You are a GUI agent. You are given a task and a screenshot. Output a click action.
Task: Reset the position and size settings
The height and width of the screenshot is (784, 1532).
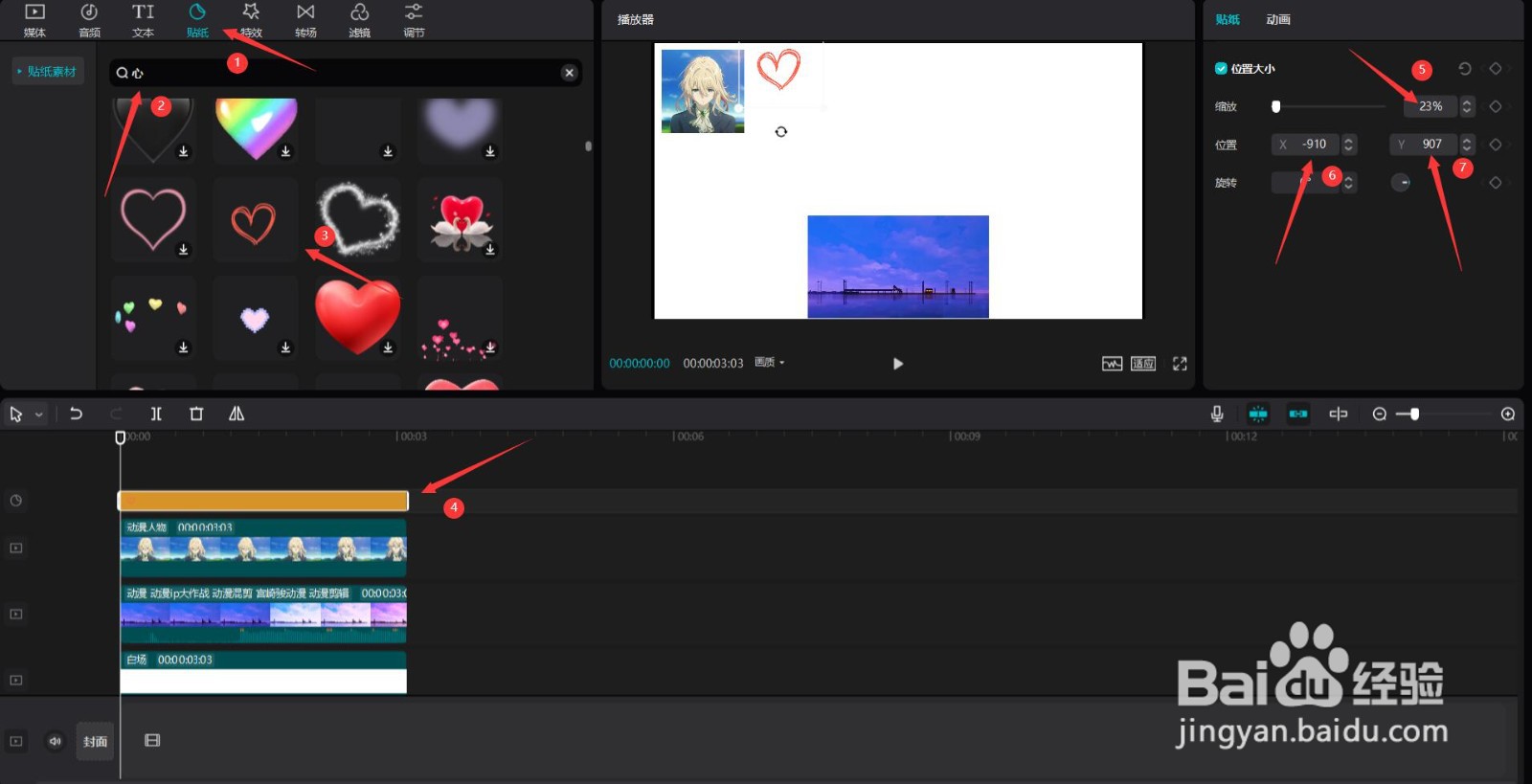1465,69
